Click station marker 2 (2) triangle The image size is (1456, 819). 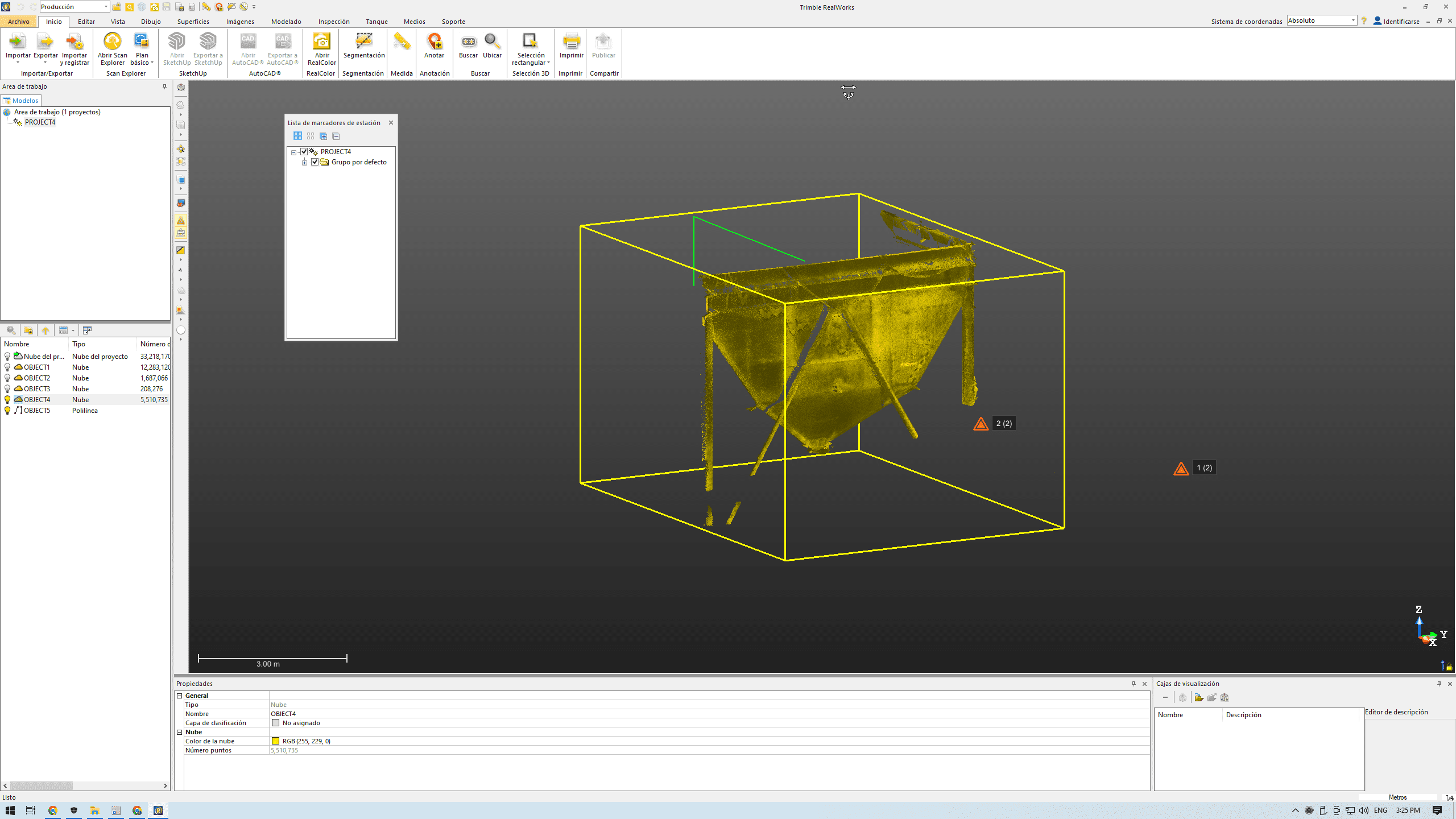[x=981, y=424]
